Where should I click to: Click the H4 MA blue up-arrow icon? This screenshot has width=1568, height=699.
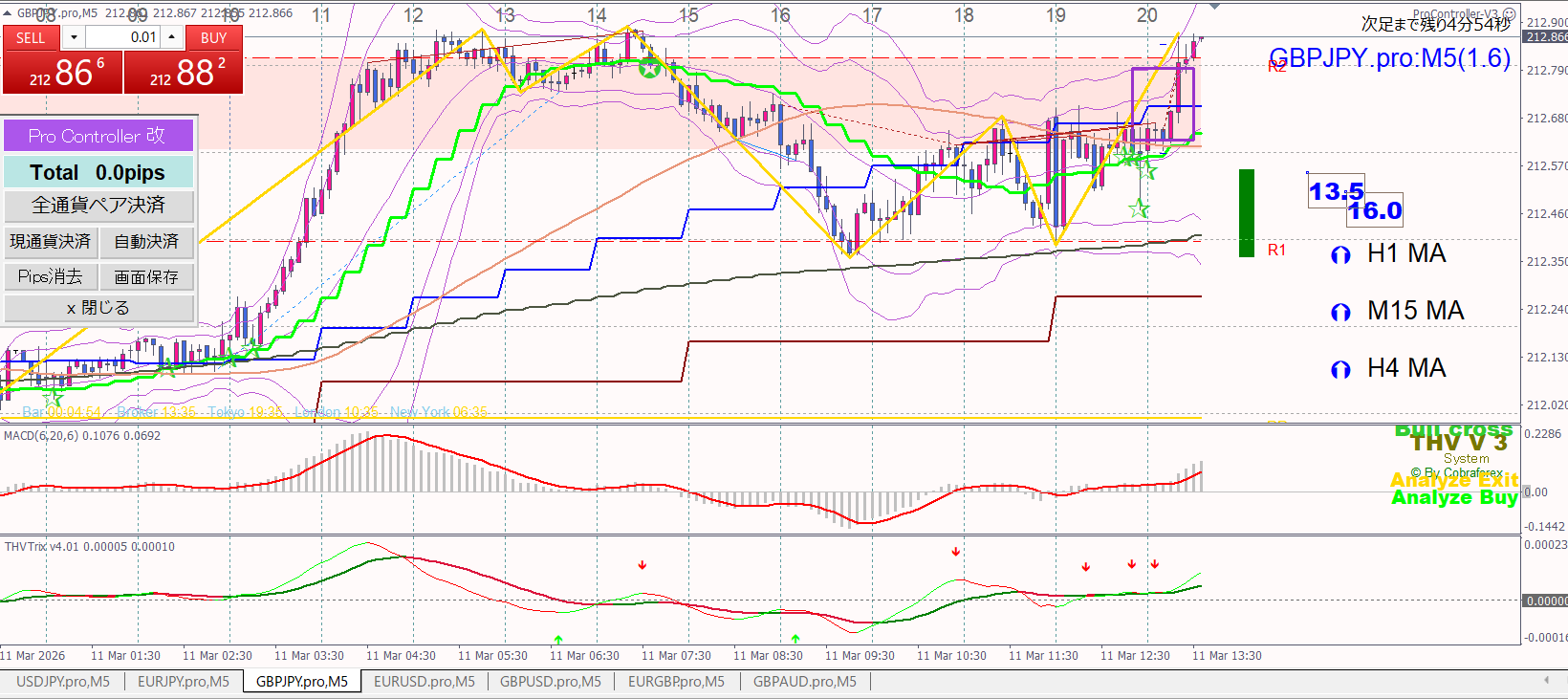[x=1340, y=370]
